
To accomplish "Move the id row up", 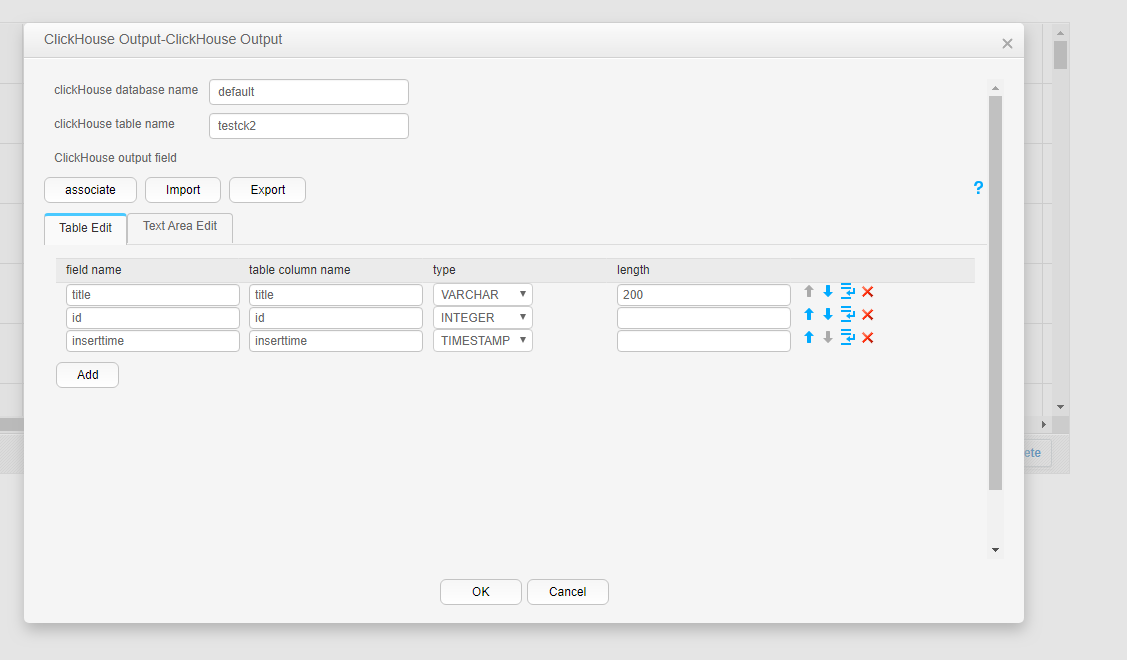I will click(809, 314).
